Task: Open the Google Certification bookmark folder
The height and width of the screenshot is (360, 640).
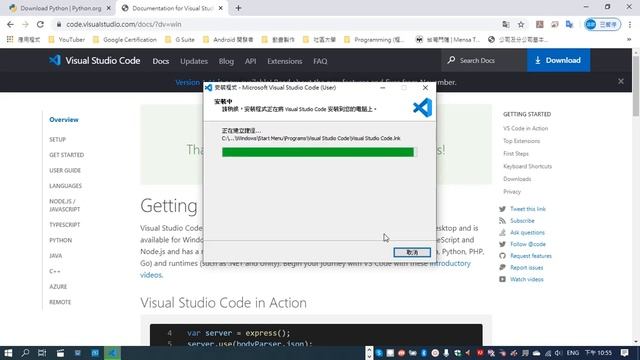Action: 124,40
